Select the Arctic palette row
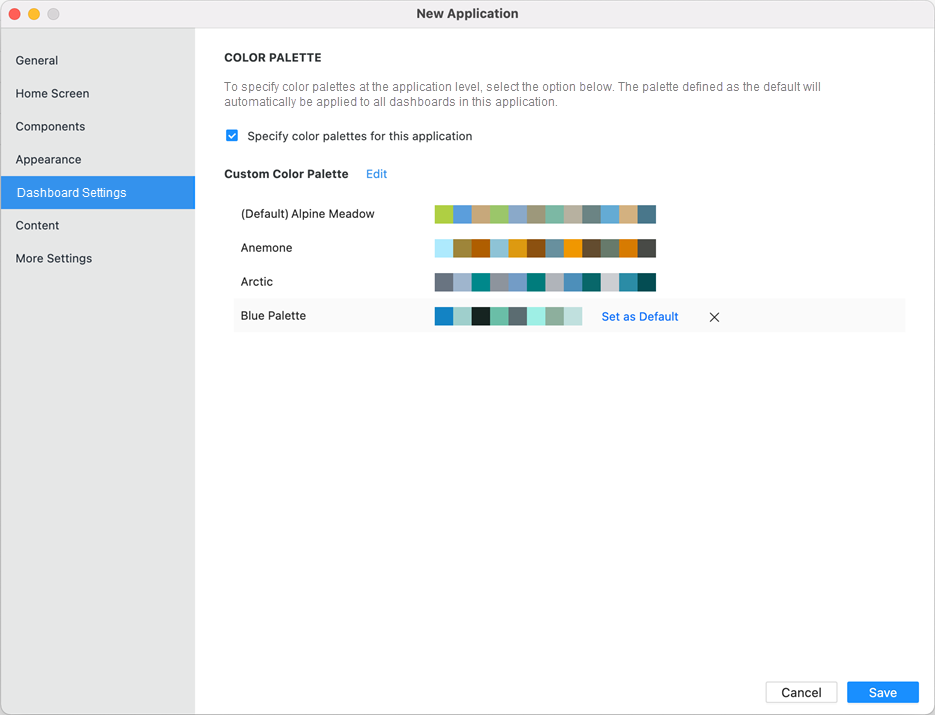The image size is (935, 715). click(257, 282)
